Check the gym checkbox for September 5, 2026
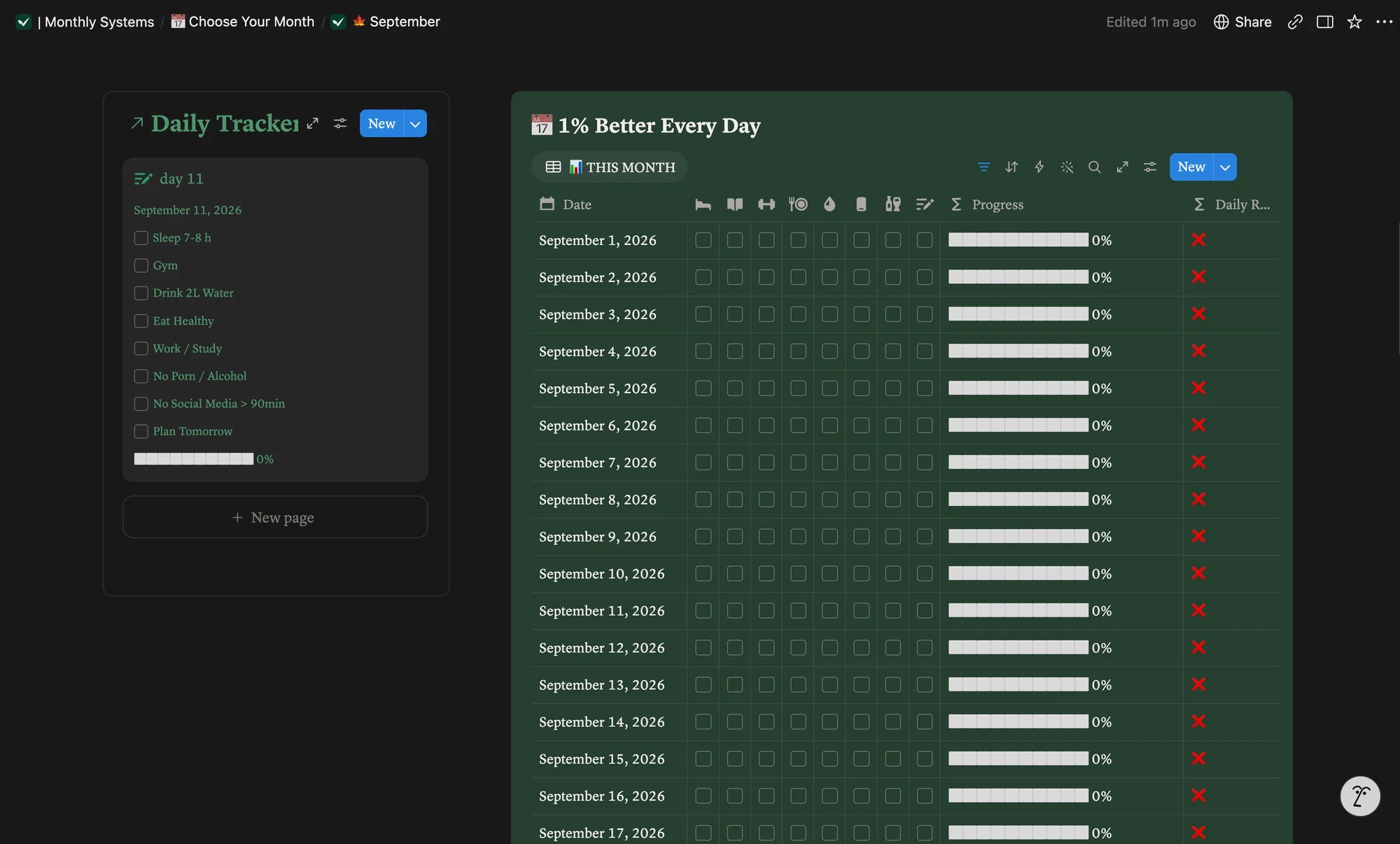The height and width of the screenshot is (844, 1400). [766, 388]
